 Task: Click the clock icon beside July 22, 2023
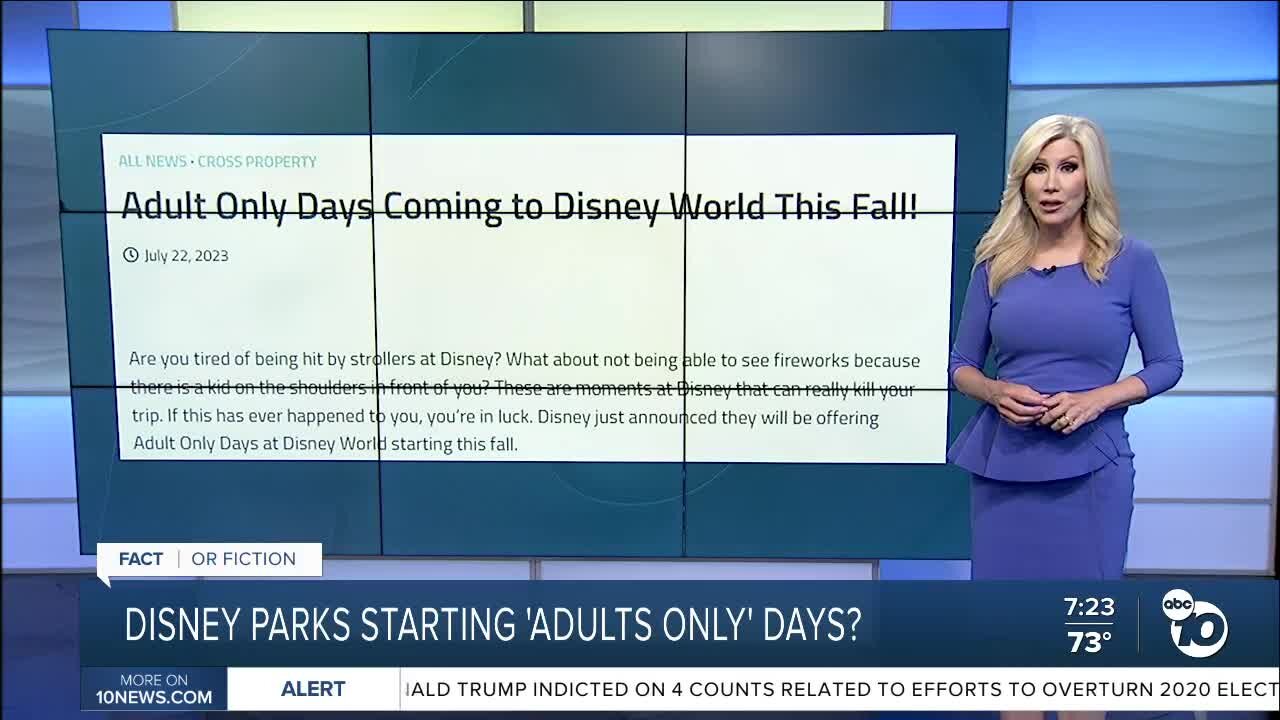pos(130,255)
